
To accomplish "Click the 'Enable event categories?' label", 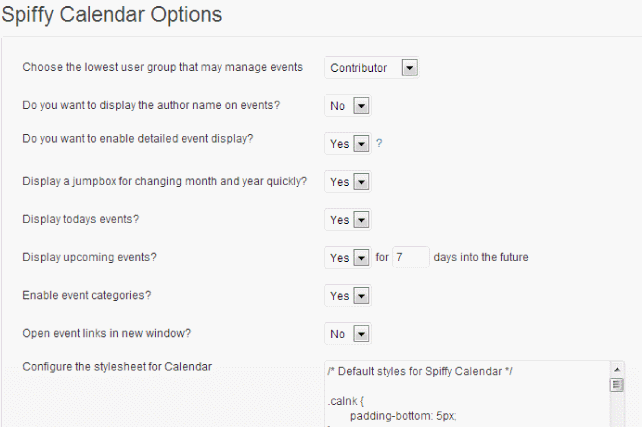I will (x=87, y=295).
